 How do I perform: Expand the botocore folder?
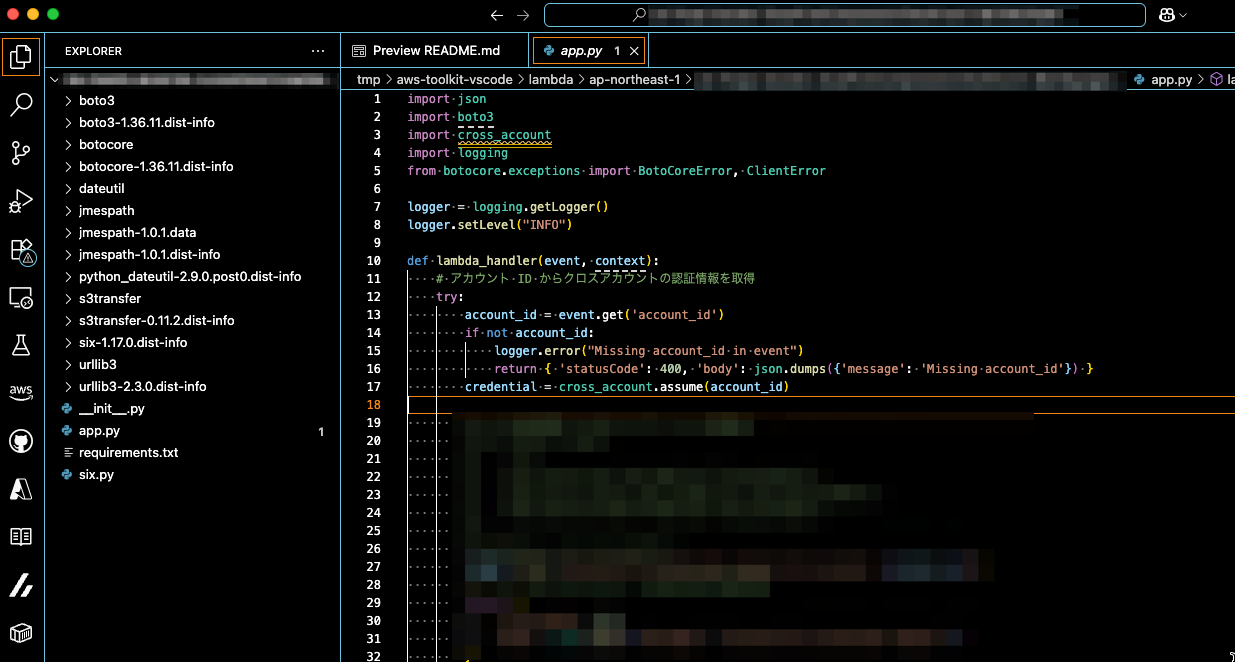click(68, 145)
